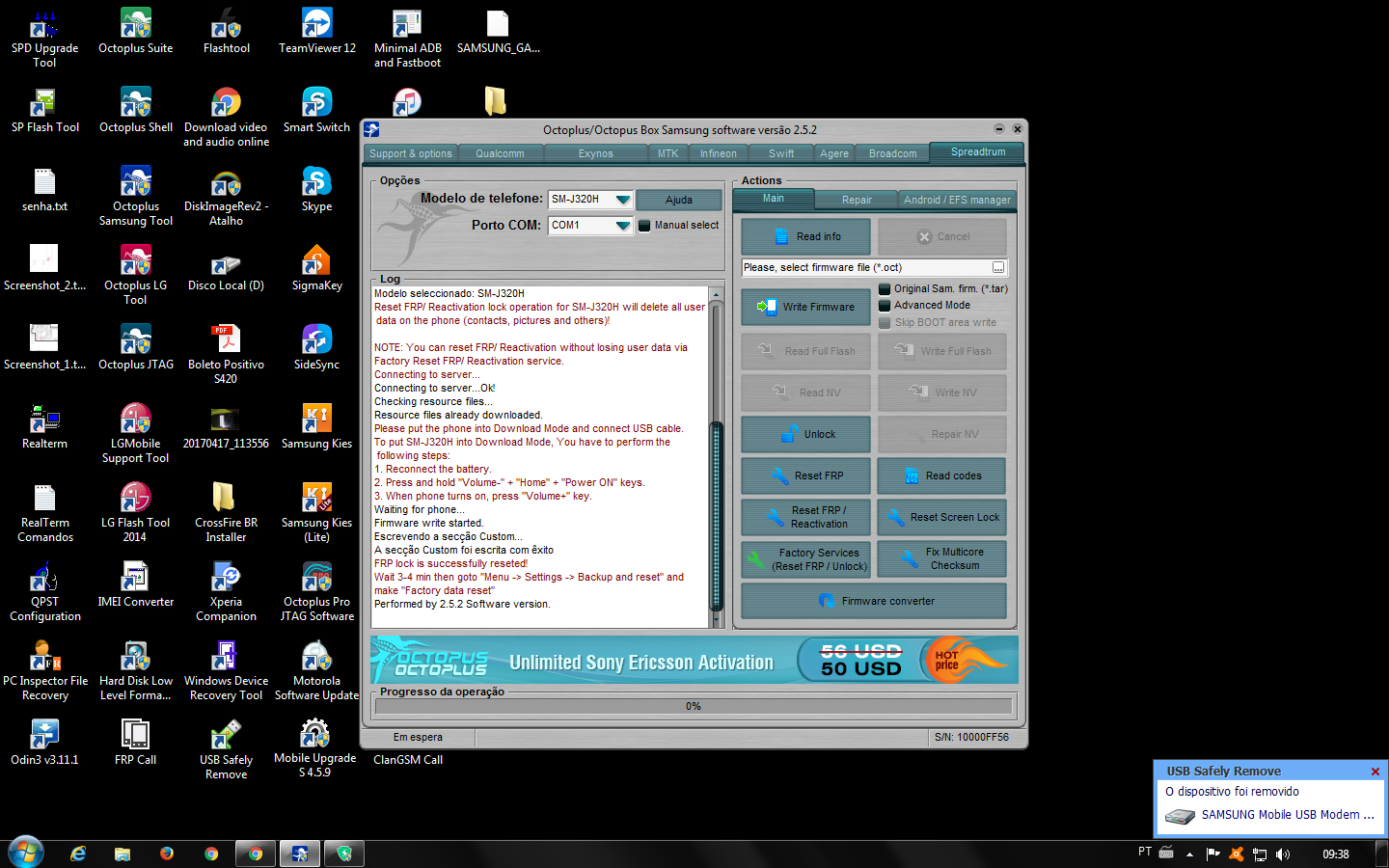The width and height of the screenshot is (1389, 868).
Task: Select the Octoplus LG Tool icon
Action: [x=136, y=276]
